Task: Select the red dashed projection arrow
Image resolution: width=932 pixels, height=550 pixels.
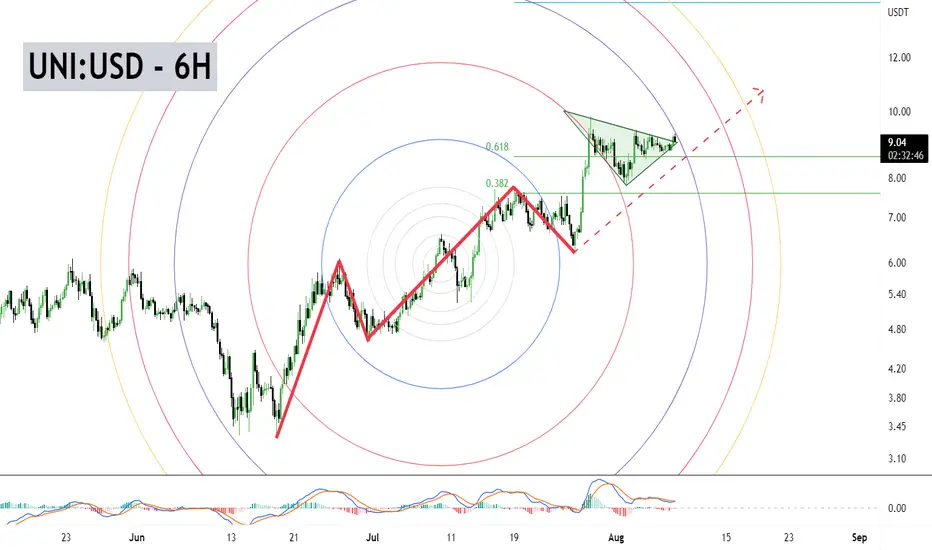Action: click(x=669, y=170)
